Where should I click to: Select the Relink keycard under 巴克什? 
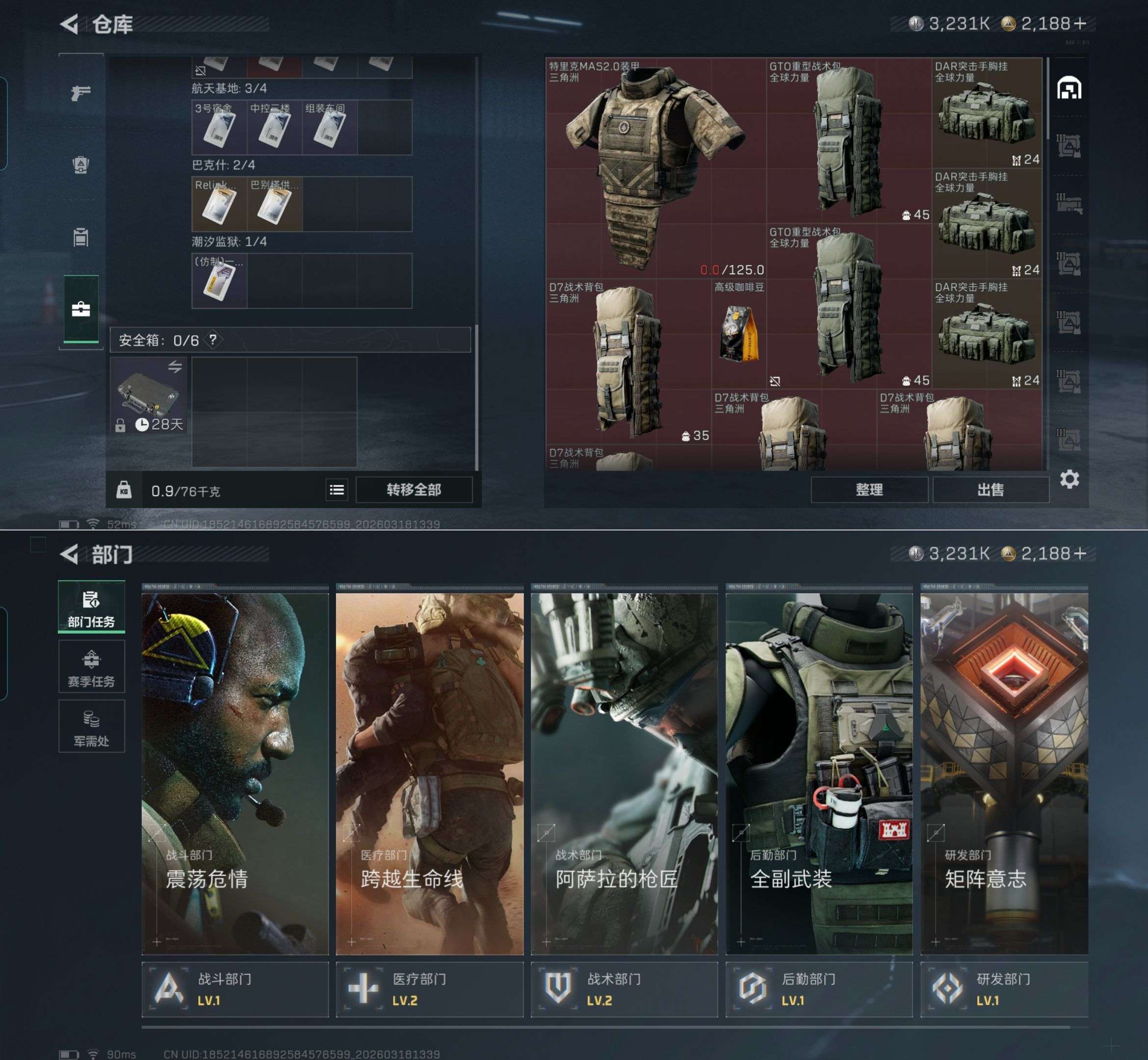tap(219, 204)
